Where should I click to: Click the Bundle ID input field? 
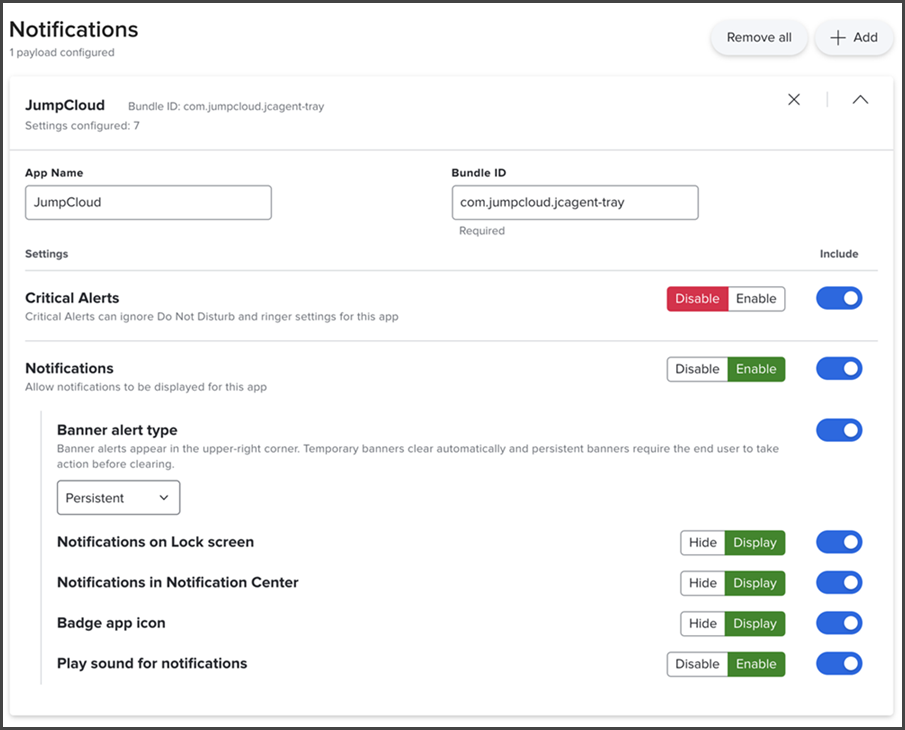[x=574, y=202]
